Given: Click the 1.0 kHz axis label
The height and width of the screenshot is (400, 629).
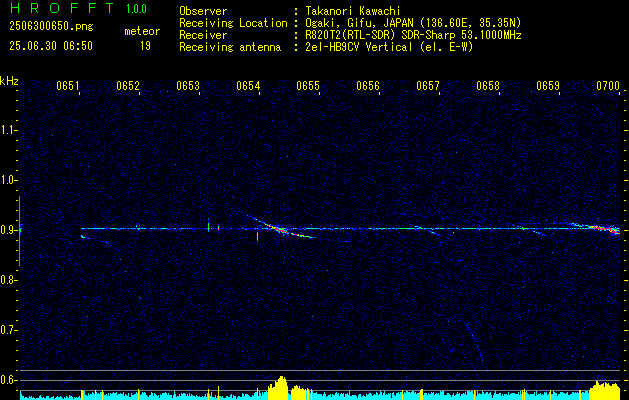Looking at the screenshot, I should (x=7, y=180).
